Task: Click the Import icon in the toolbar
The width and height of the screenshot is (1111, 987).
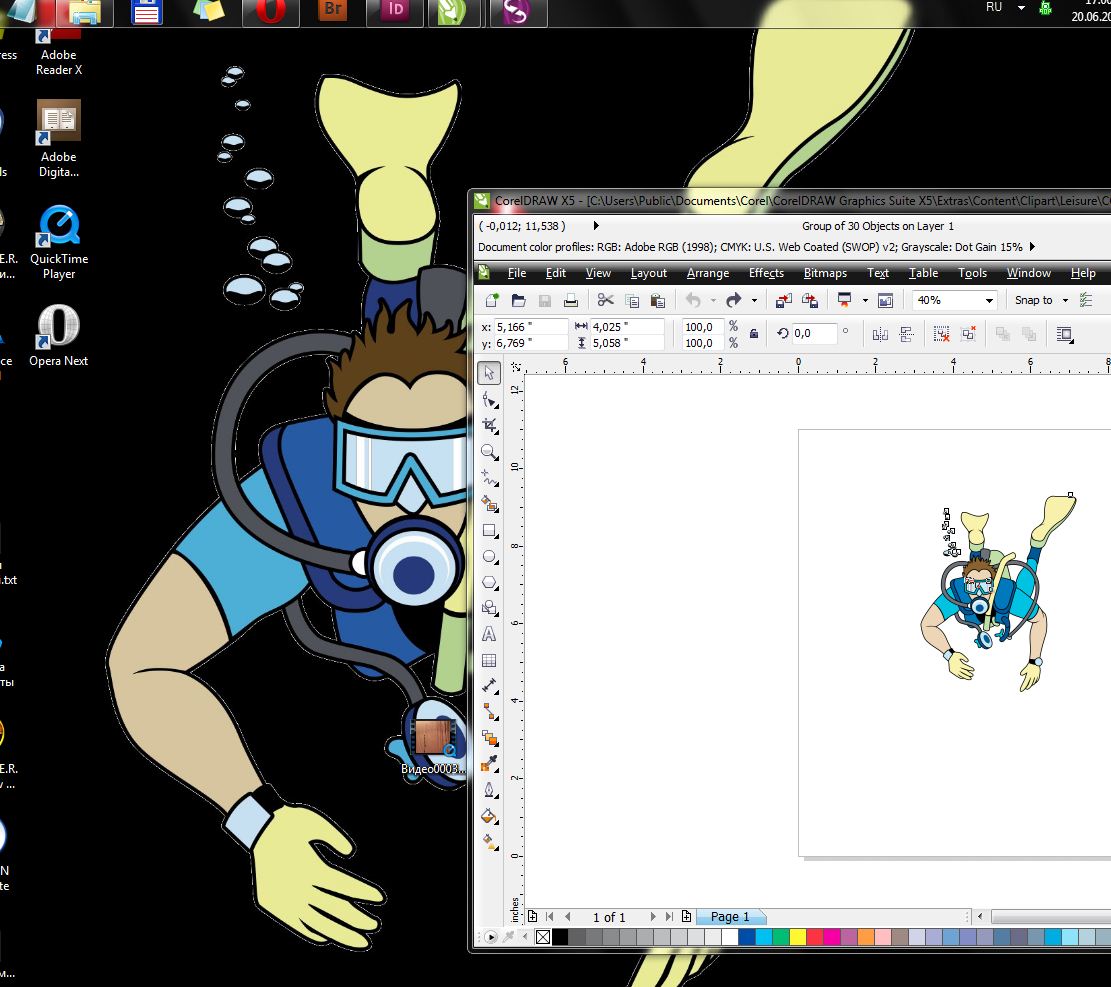Action: point(784,300)
